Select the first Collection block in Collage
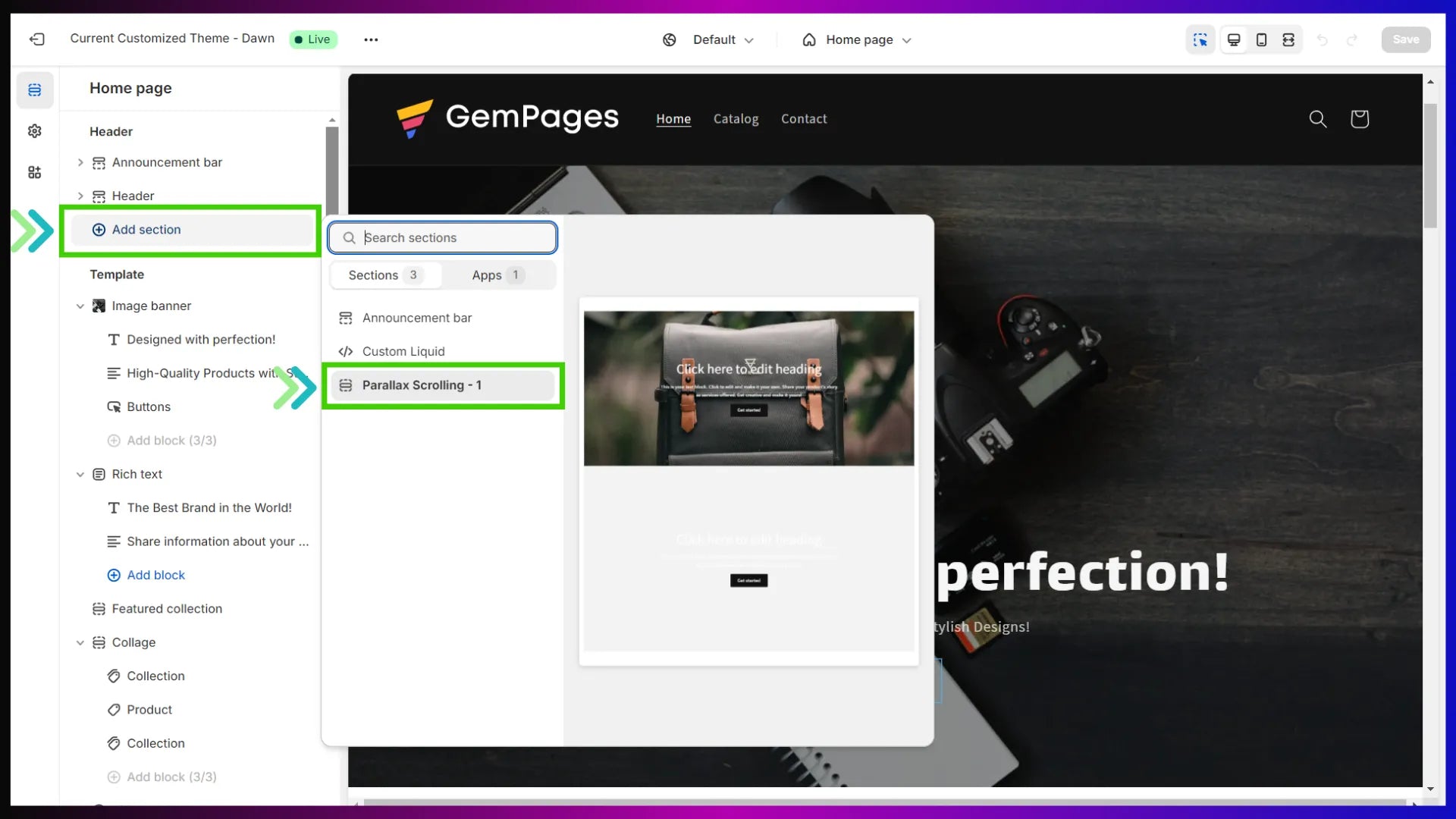Image resolution: width=1456 pixels, height=819 pixels. pos(155,676)
